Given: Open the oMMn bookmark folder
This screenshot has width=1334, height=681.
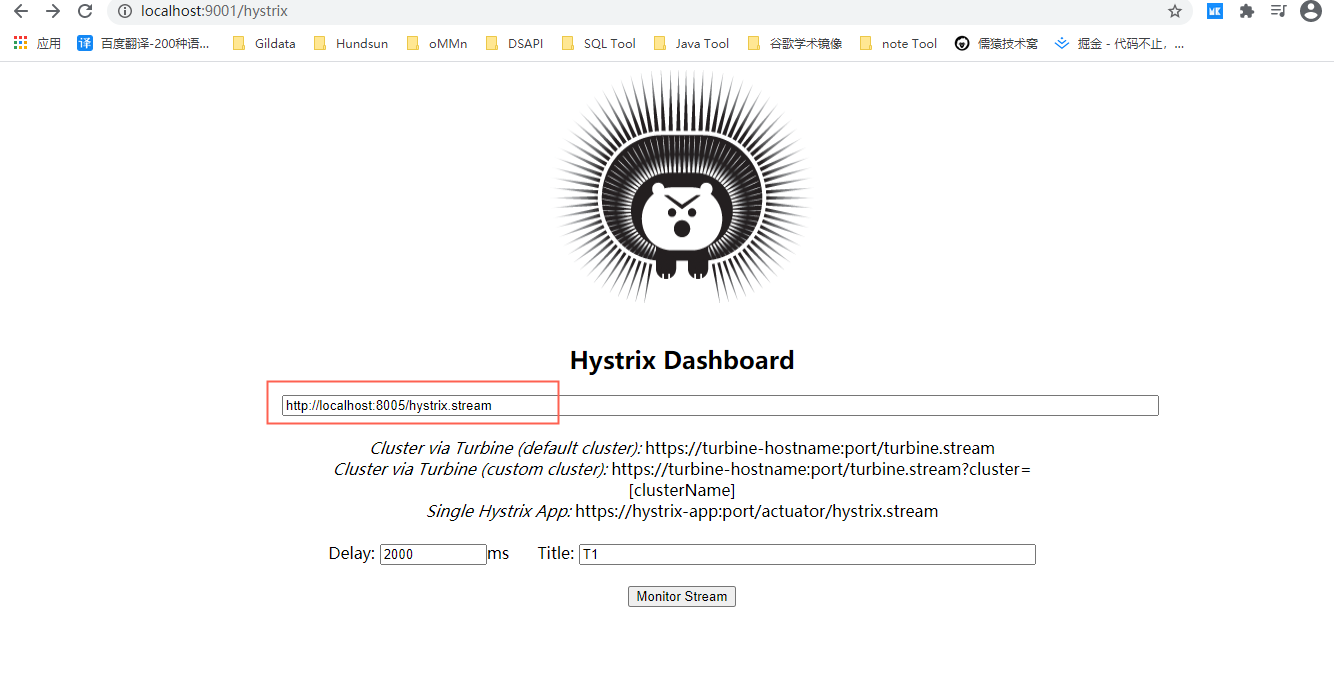Looking at the screenshot, I should tap(437, 43).
